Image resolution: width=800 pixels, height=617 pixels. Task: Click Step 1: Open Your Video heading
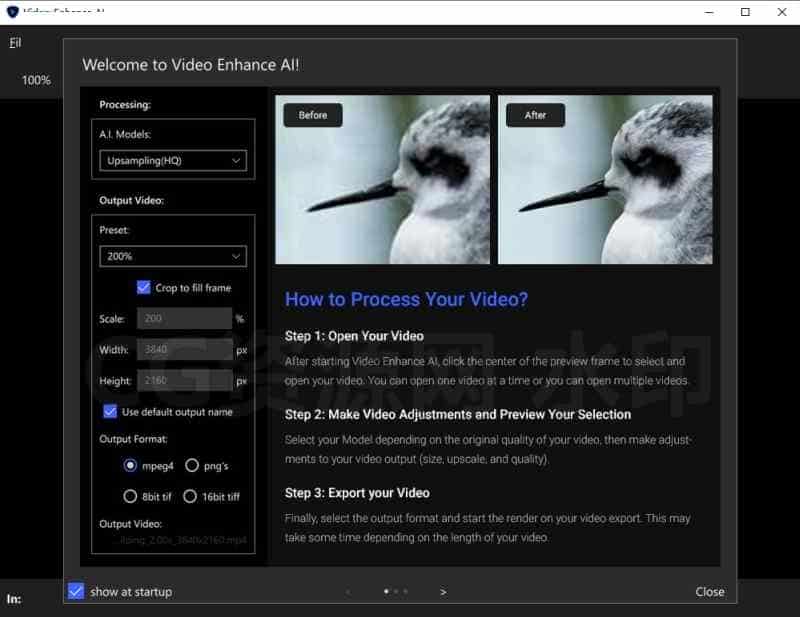354,336
